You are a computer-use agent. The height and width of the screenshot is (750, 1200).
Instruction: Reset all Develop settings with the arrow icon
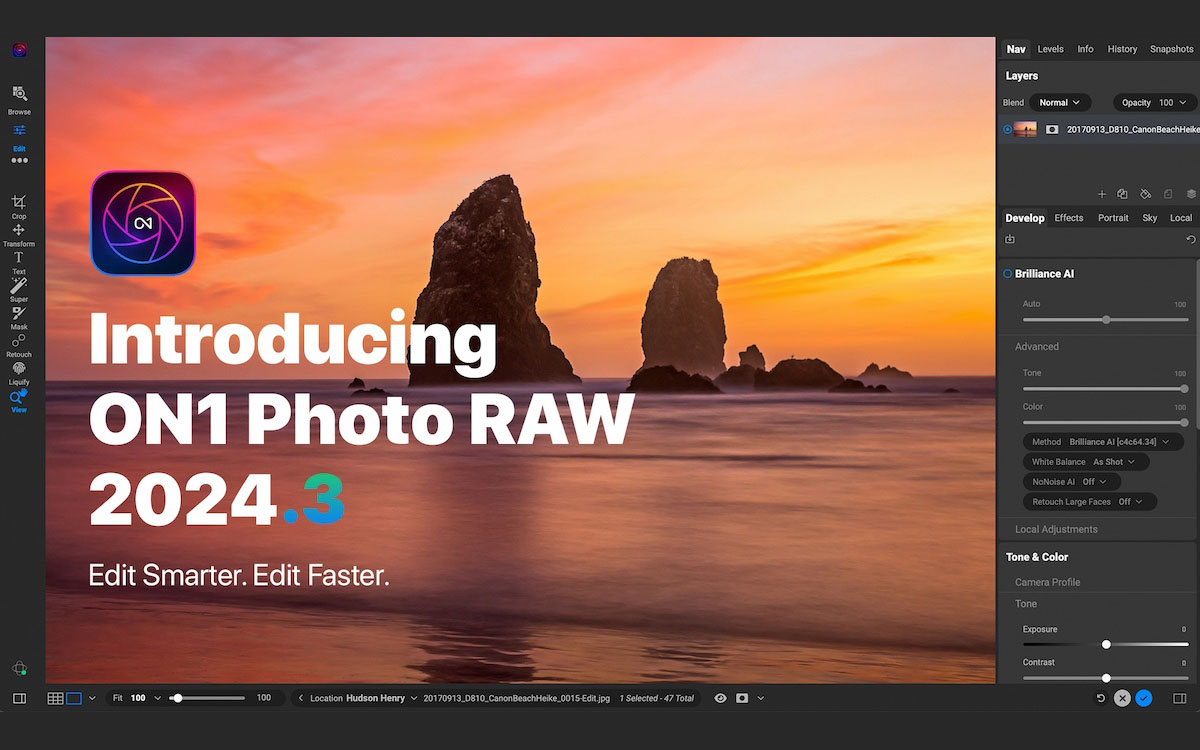click(1190, 239)
